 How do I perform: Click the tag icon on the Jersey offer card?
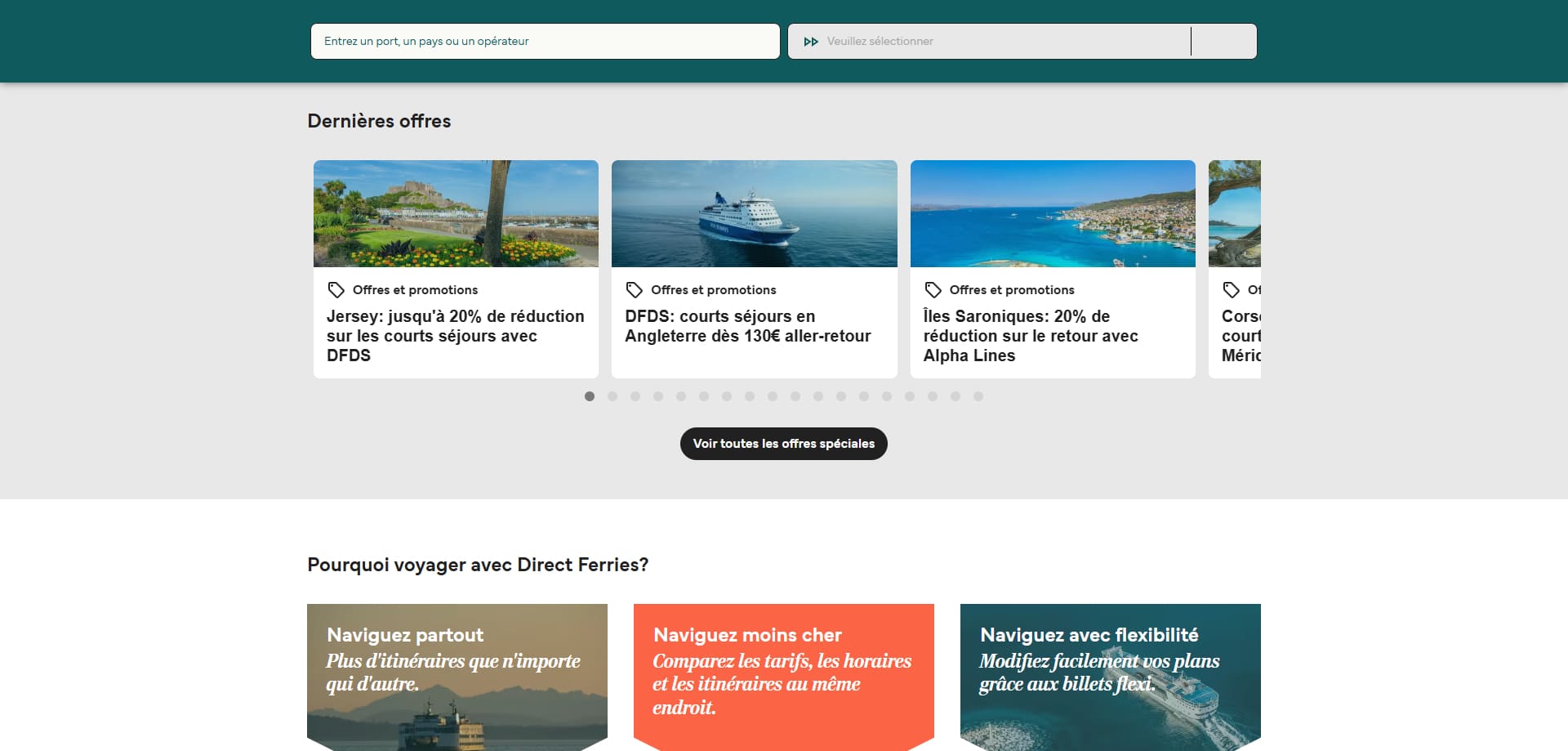[336, 290]
